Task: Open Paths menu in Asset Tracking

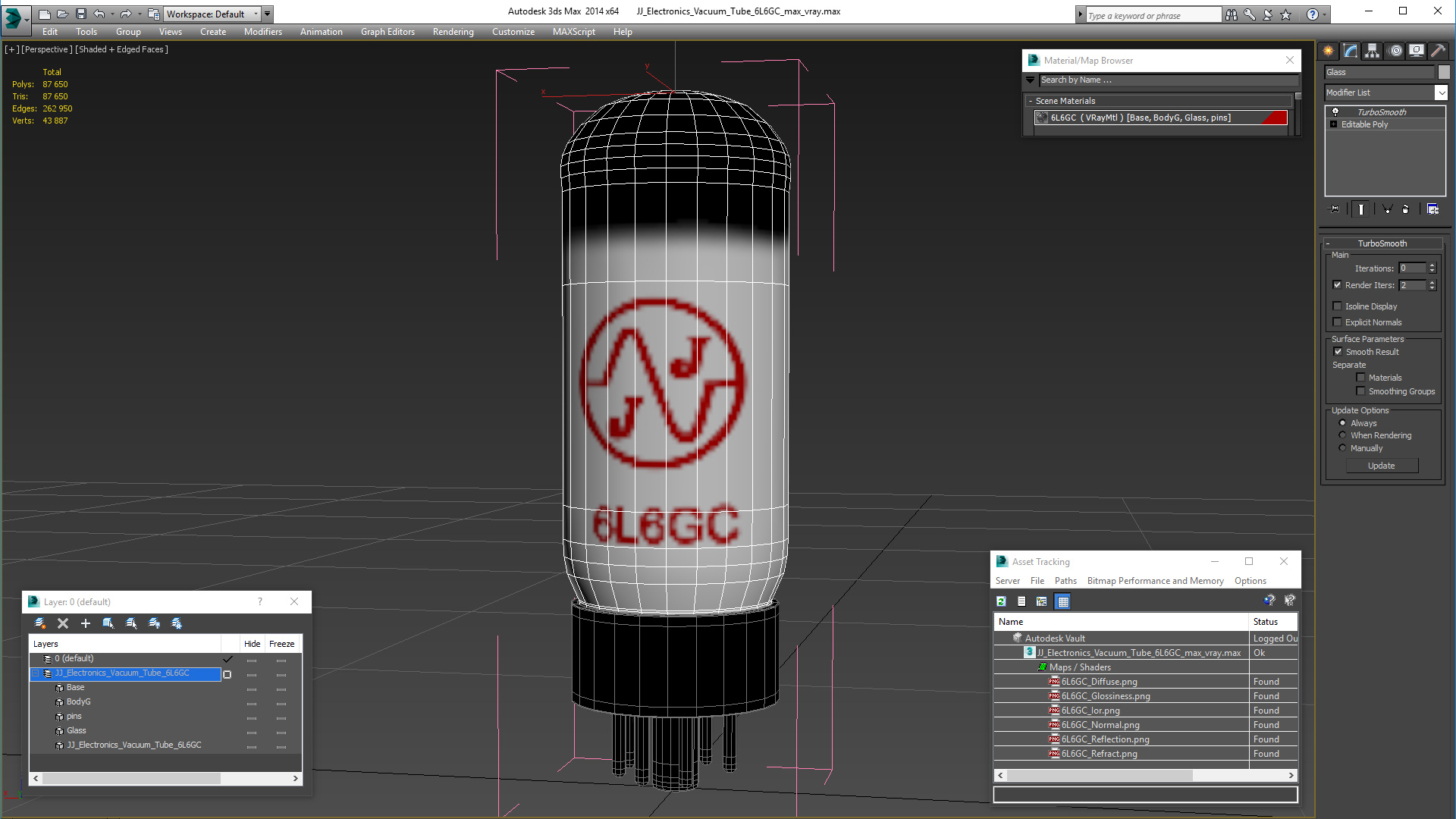Action: [1065, 581]
